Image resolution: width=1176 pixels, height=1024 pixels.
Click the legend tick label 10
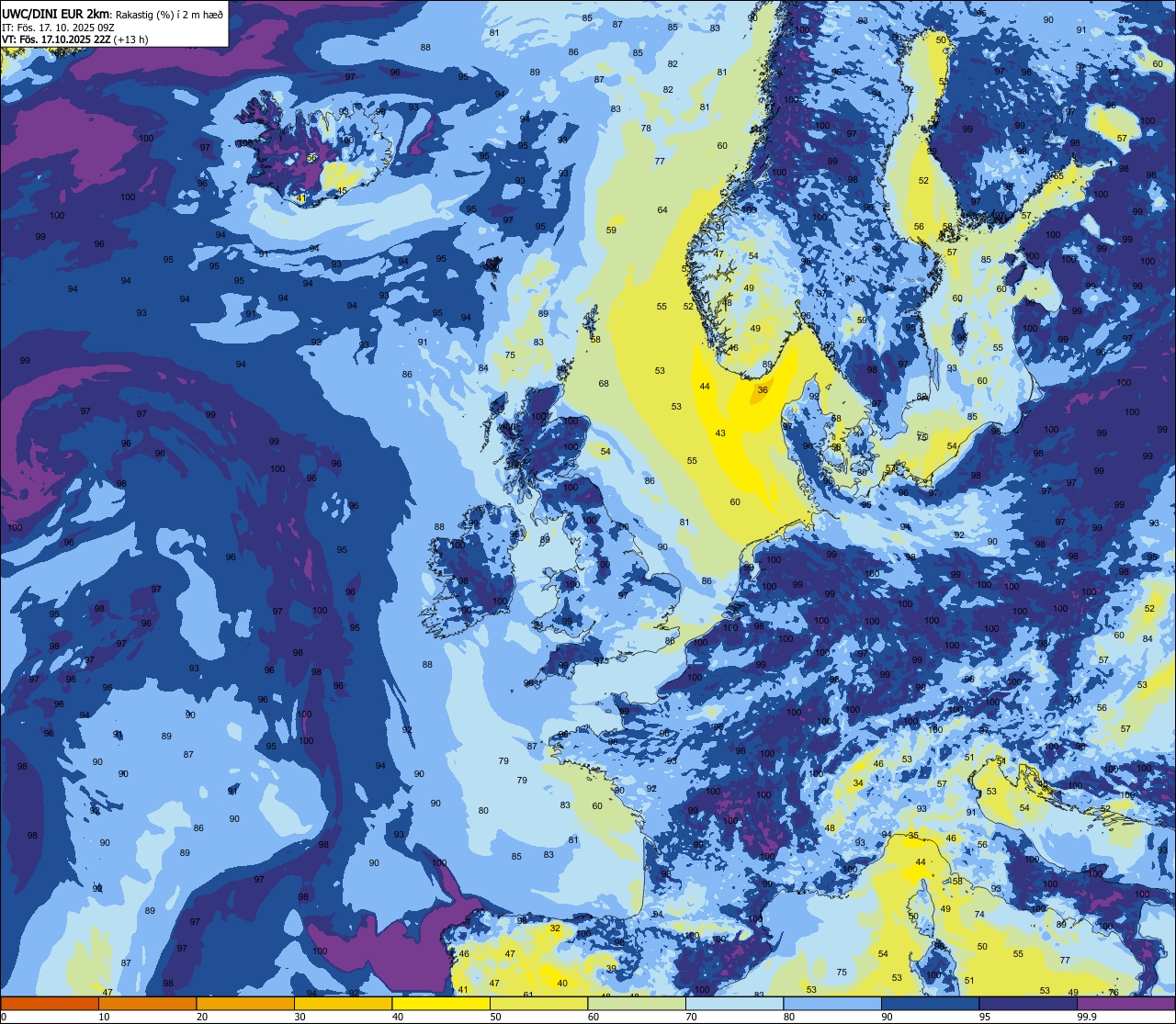(104, 1017)
